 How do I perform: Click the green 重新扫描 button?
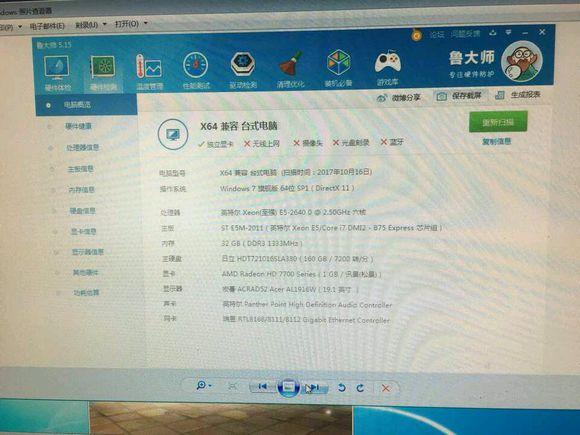pyautogui.click(x=498, y=122)
